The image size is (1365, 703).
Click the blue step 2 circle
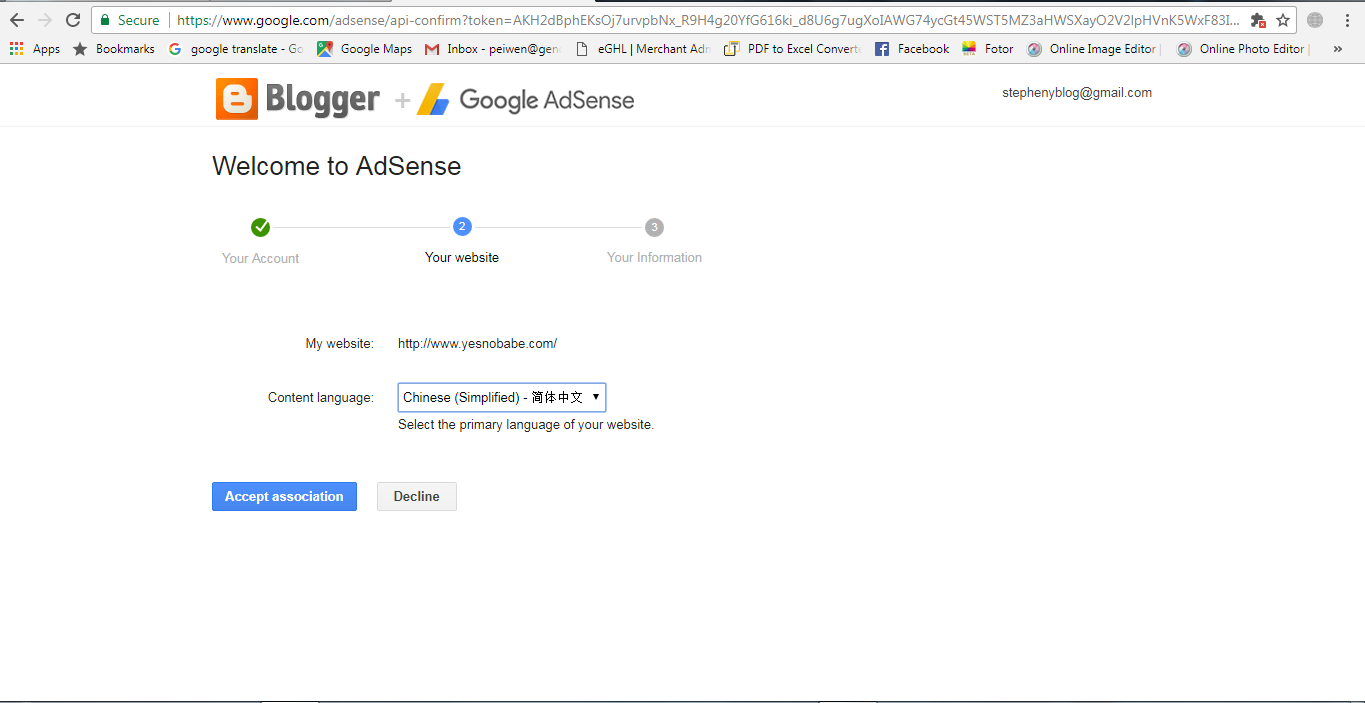(462, 227)
